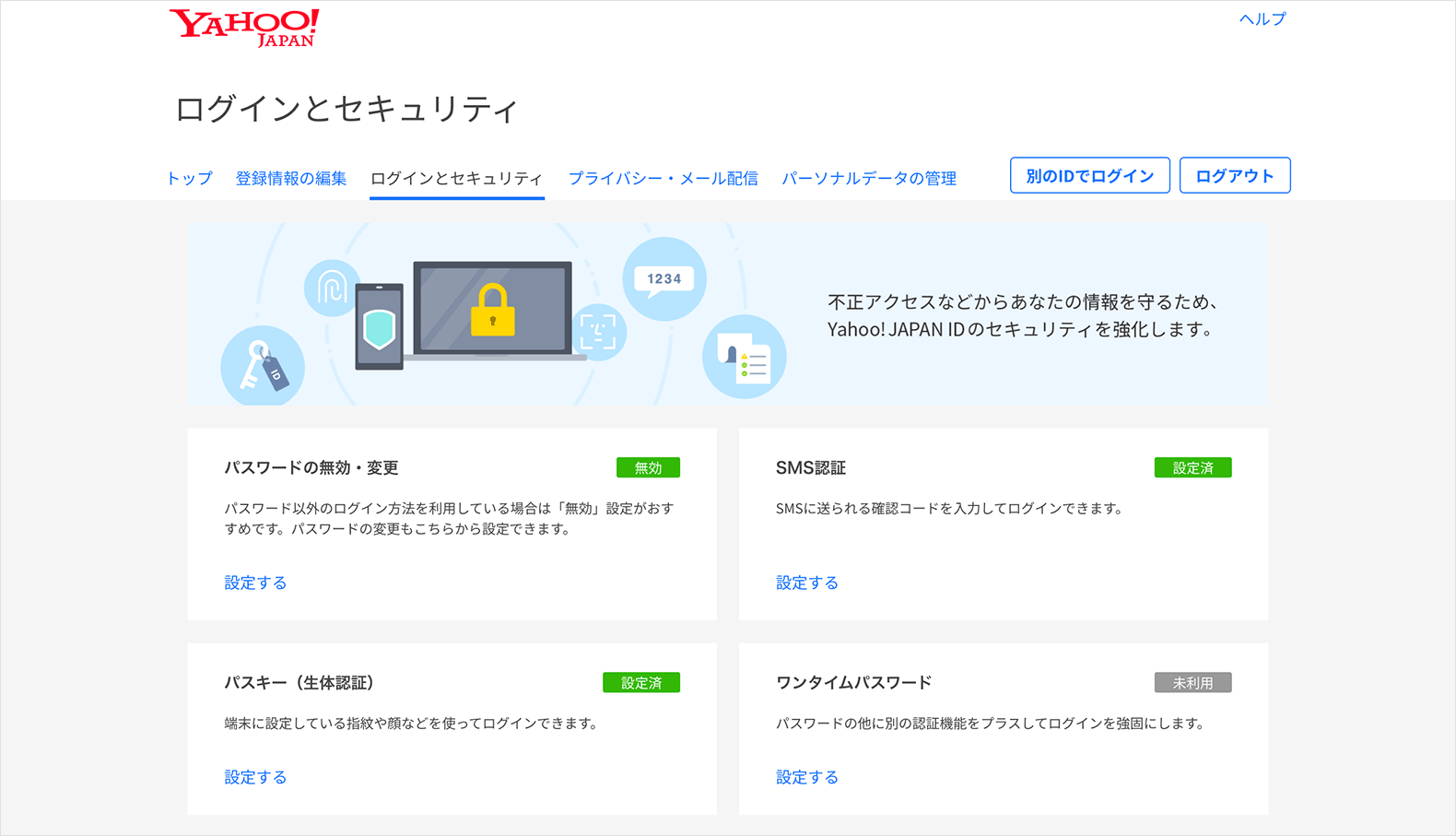Click the gray 未利用 status badge

coord(1192,682)
